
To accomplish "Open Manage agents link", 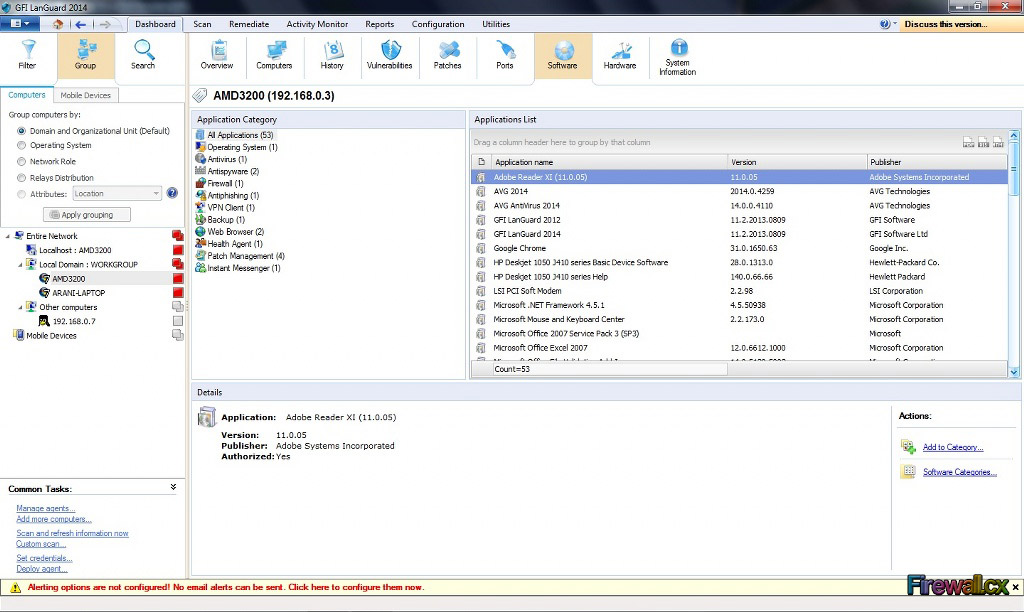I will 46,508.
